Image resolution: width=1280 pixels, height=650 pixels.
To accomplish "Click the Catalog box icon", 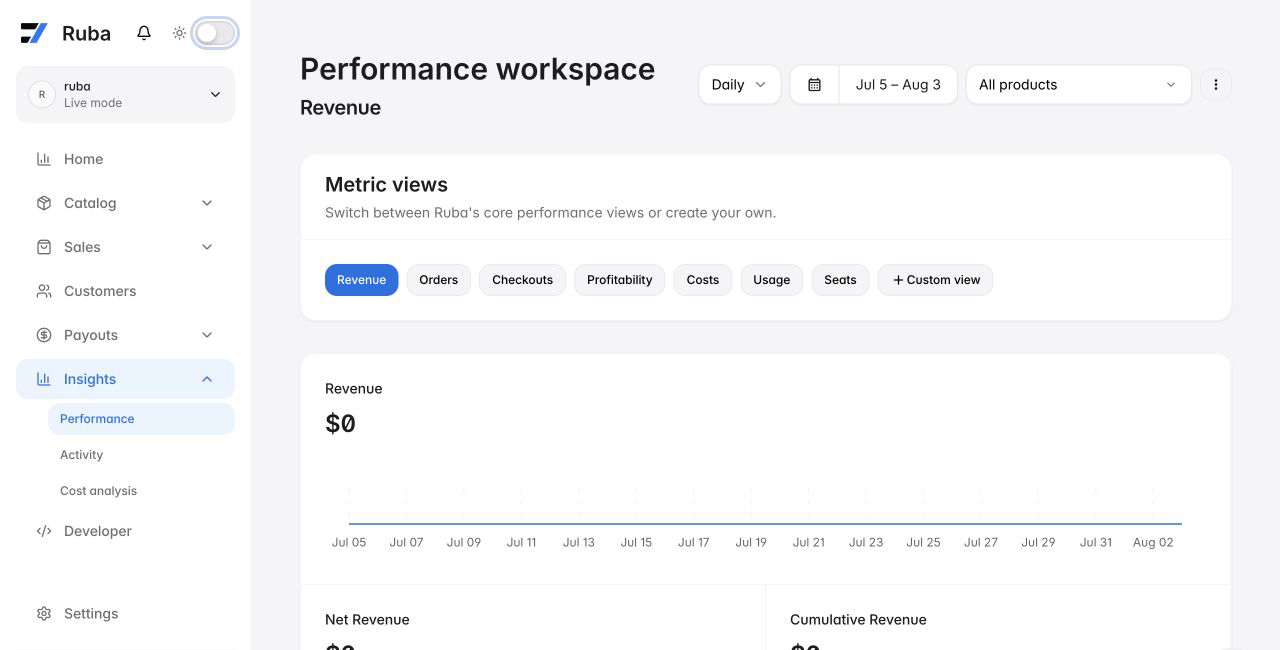I will pos(44,203).
